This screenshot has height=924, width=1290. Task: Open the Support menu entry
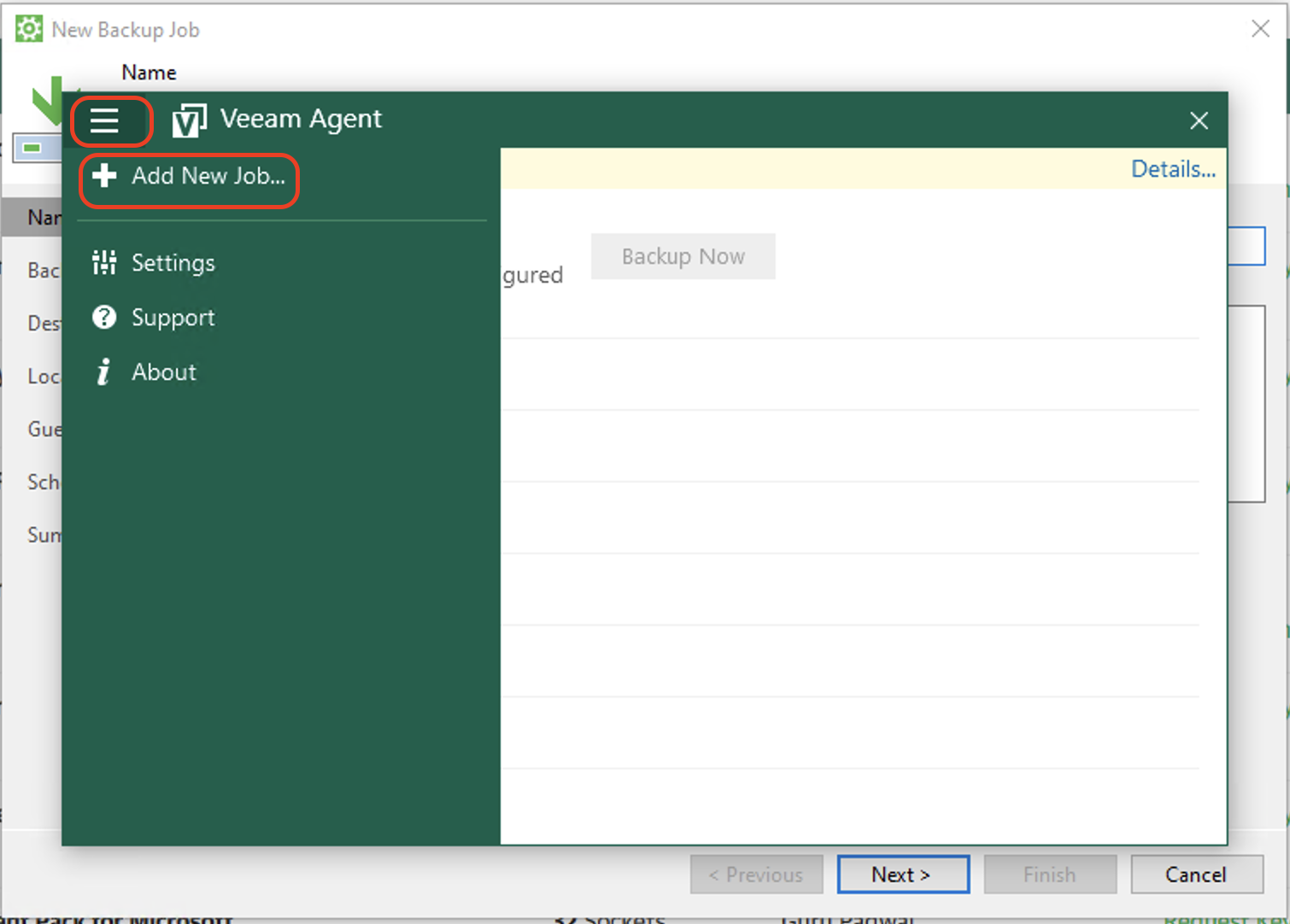(173, 318)
